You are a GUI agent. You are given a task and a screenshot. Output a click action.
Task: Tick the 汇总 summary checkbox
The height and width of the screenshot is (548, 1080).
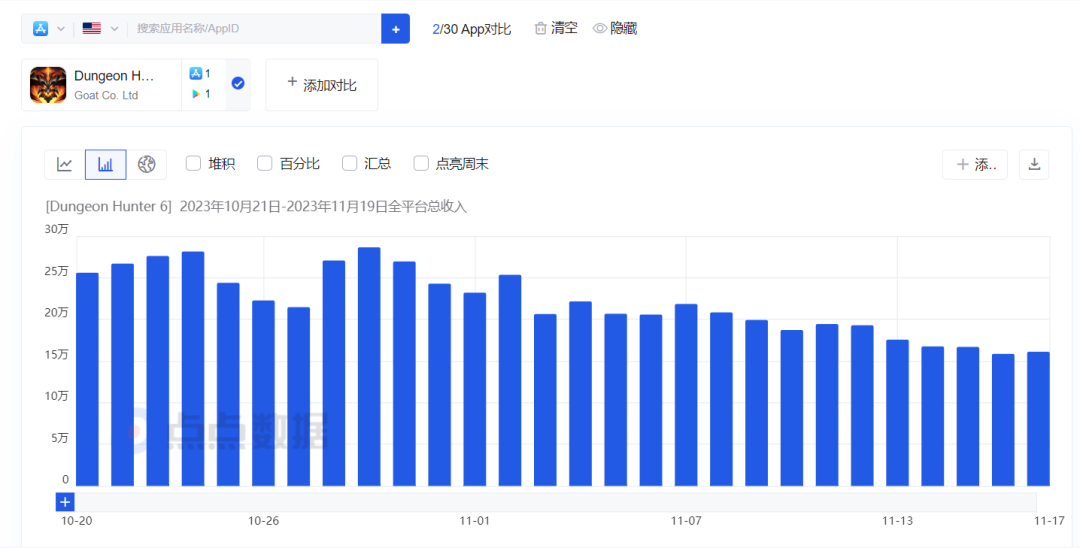350,164
